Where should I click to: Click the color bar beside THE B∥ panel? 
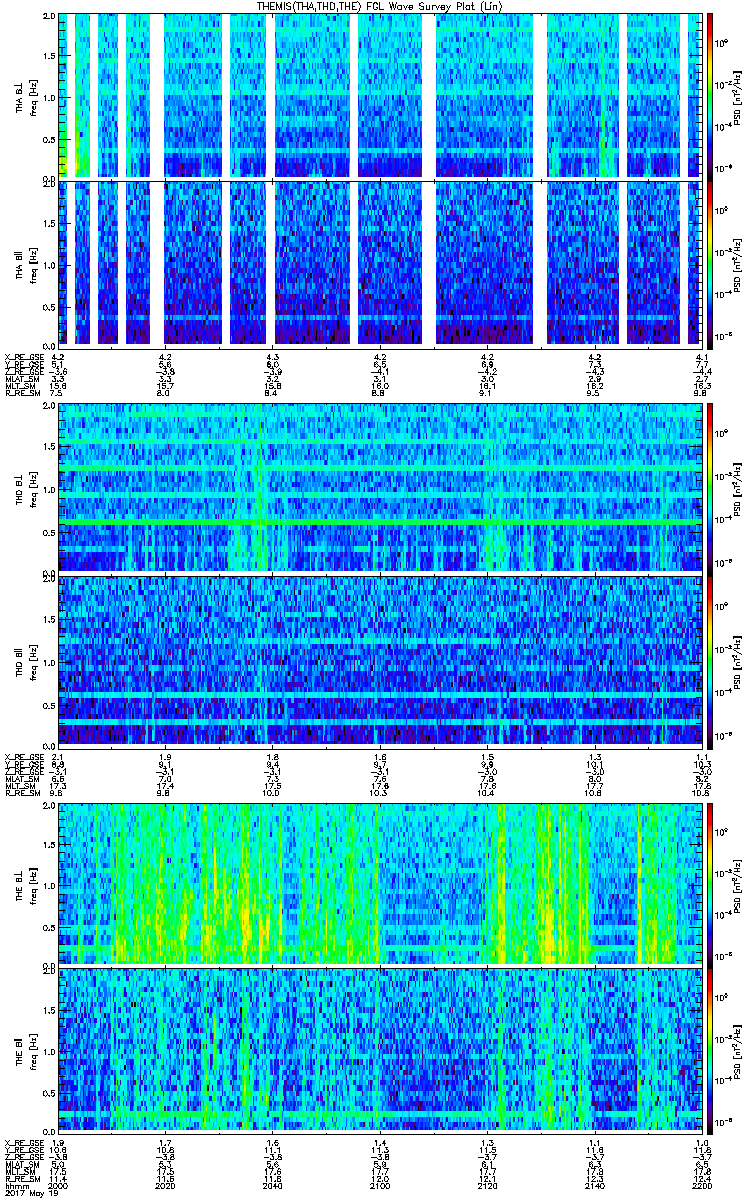click(x=711, y=1050)
